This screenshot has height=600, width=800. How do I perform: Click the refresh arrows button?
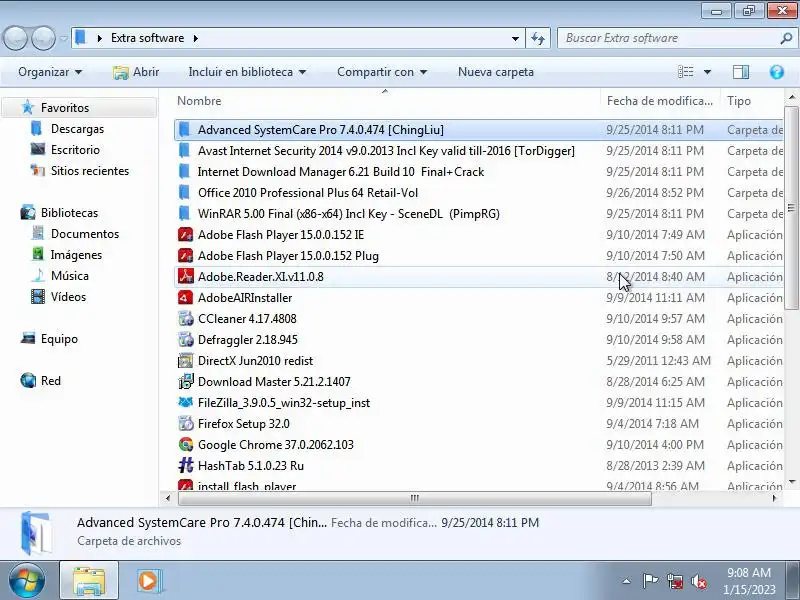click(538, 38)
